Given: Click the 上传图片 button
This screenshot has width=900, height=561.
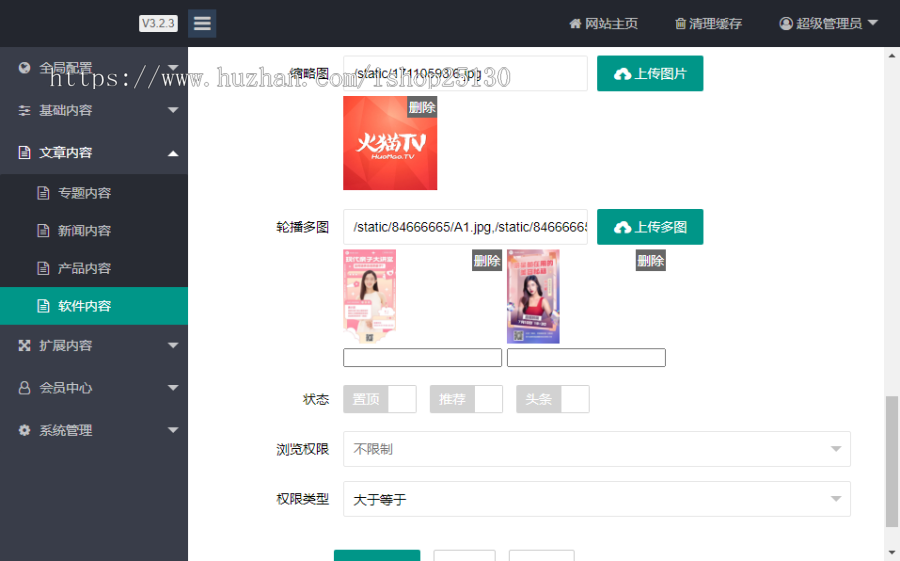Looking at the screenshot, I should (650, 73).
